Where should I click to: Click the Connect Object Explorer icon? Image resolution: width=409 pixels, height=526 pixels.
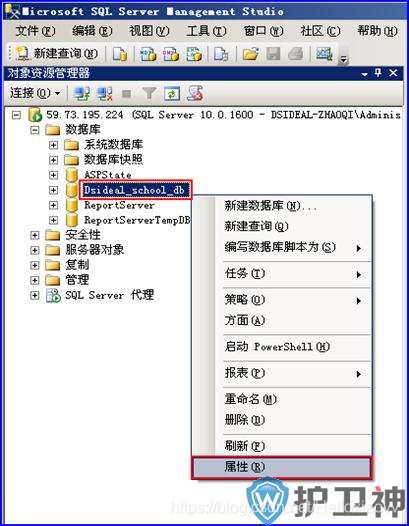pos(82,94)
